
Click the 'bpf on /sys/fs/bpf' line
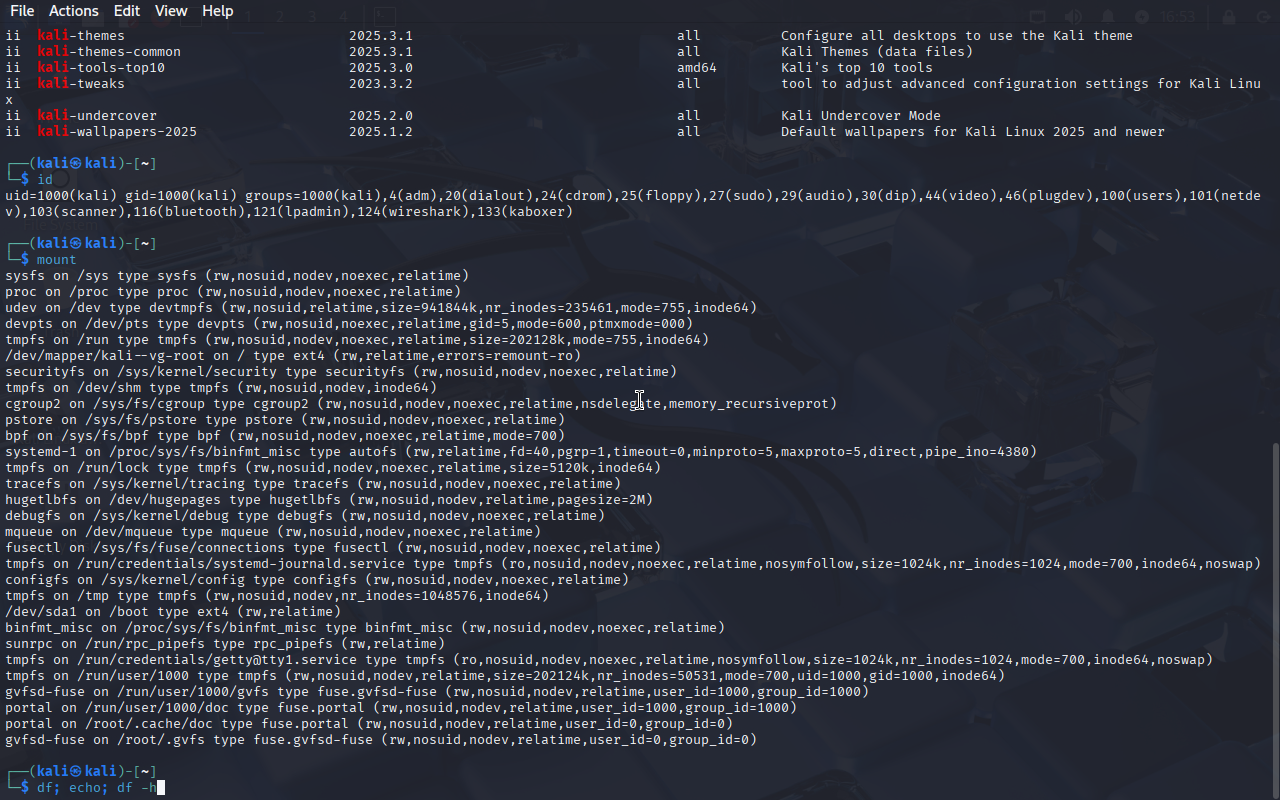pyautogui.click(x=285, y=436)
